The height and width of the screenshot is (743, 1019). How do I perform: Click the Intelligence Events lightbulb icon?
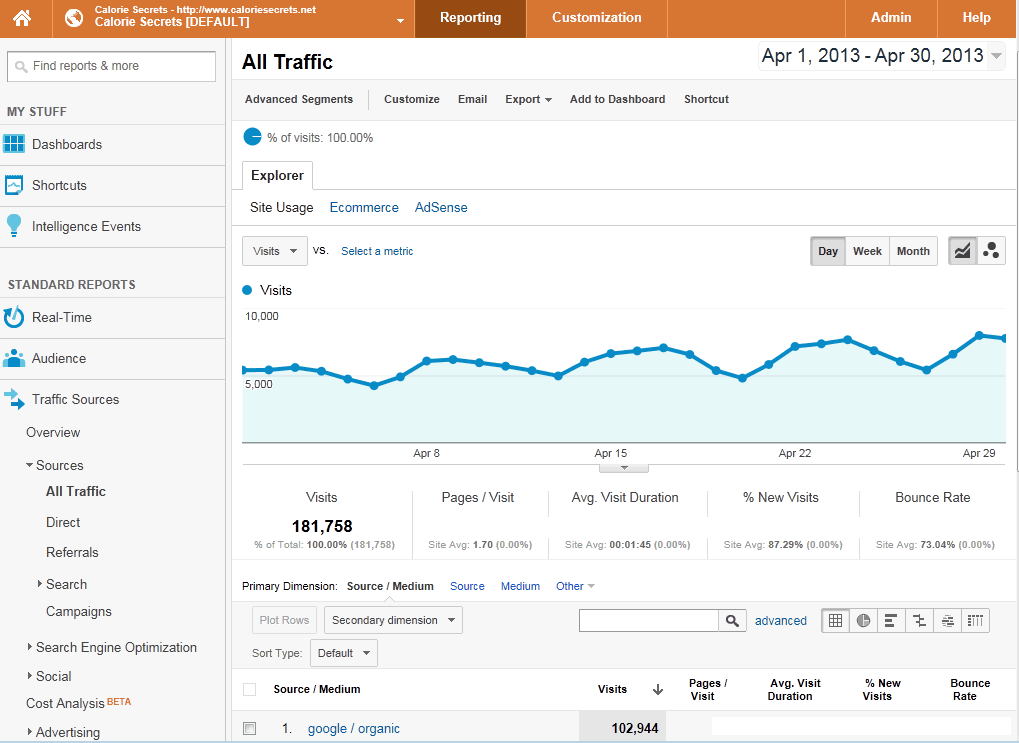pos(14,226)
